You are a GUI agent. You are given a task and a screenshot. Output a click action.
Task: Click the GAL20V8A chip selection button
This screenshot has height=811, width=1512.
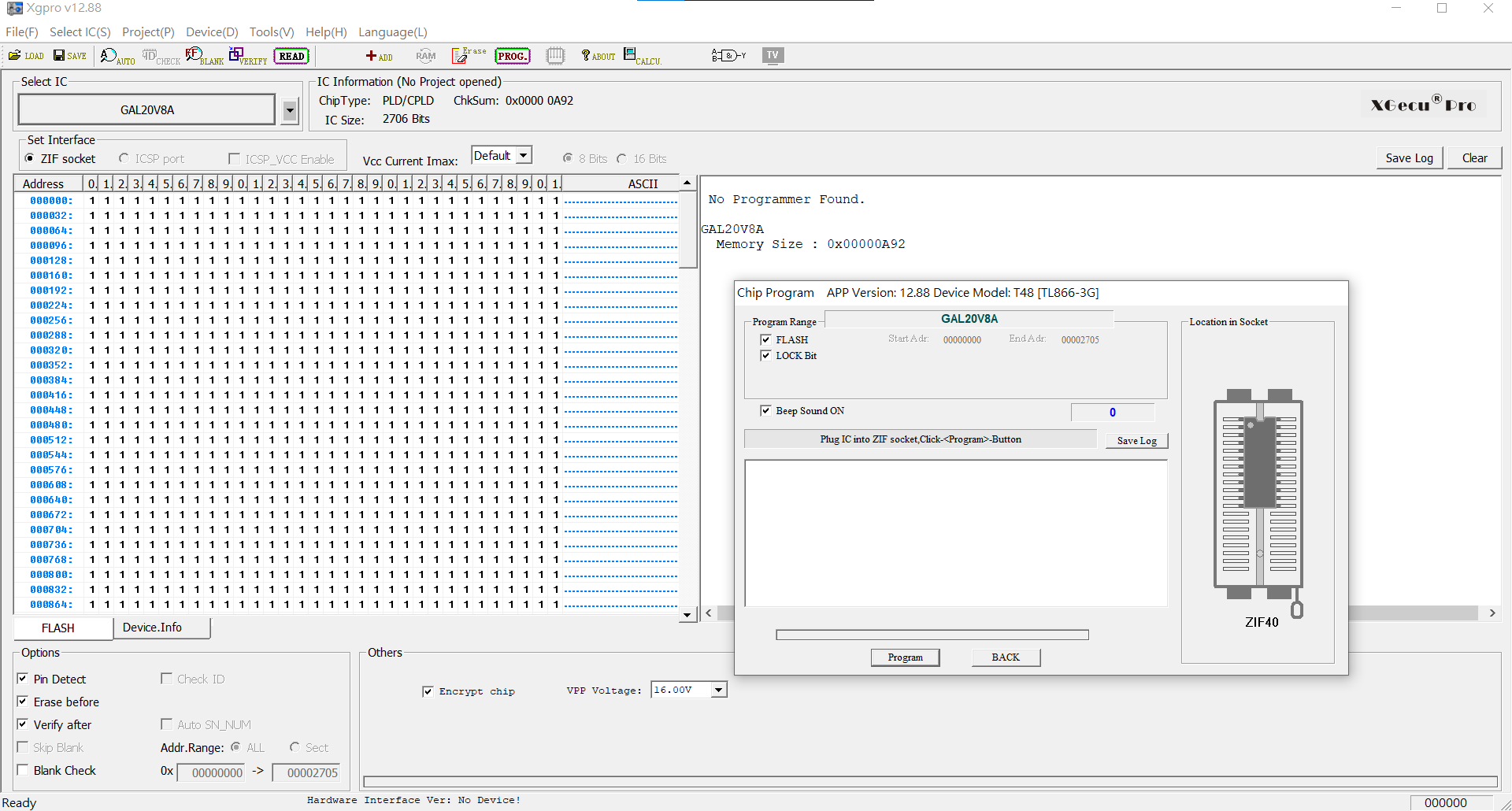(147, 110)
